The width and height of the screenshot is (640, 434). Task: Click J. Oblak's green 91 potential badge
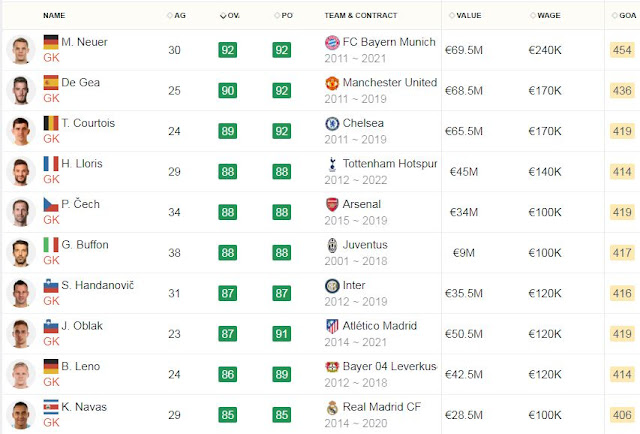click(x=282, y=334)
